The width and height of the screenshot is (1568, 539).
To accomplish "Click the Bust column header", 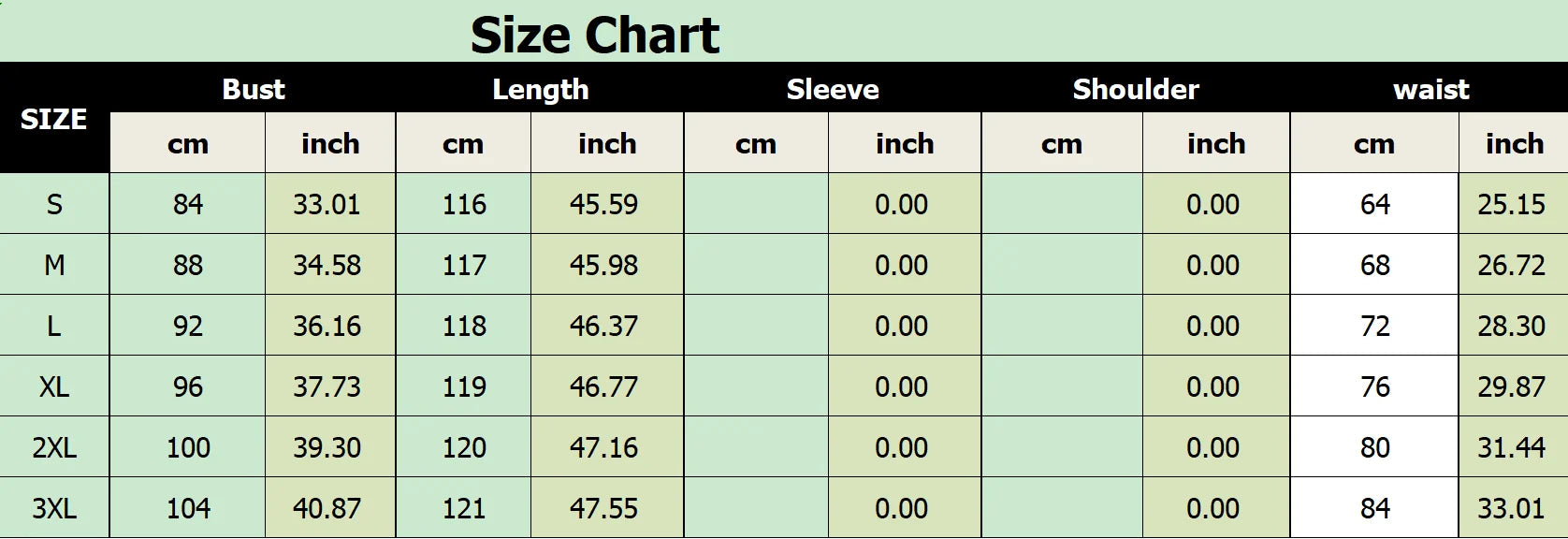I will [x=254, y=90].
